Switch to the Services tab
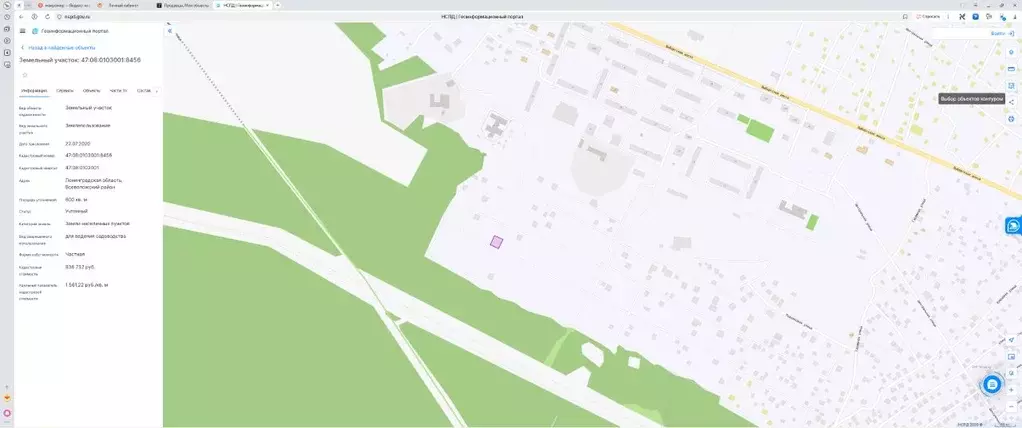The height and width of the screenshot is (428, 1022). [x=64, y=90]
